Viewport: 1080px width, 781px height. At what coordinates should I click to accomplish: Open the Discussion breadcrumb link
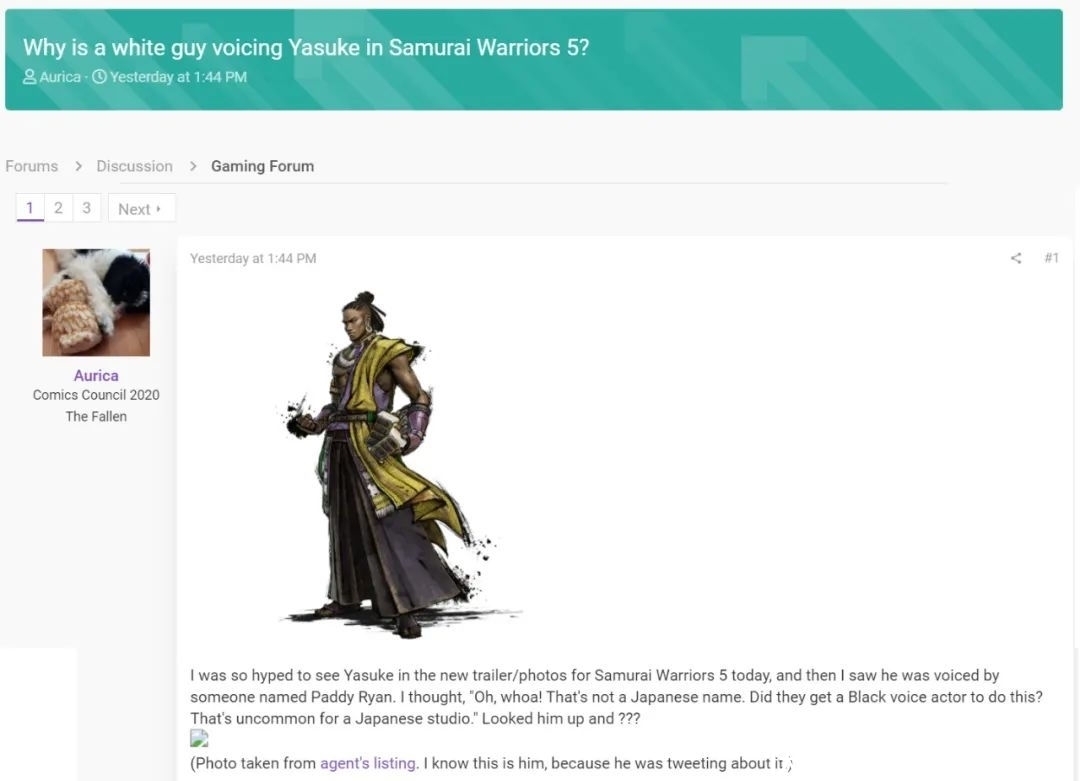click(x=134, y=166)
